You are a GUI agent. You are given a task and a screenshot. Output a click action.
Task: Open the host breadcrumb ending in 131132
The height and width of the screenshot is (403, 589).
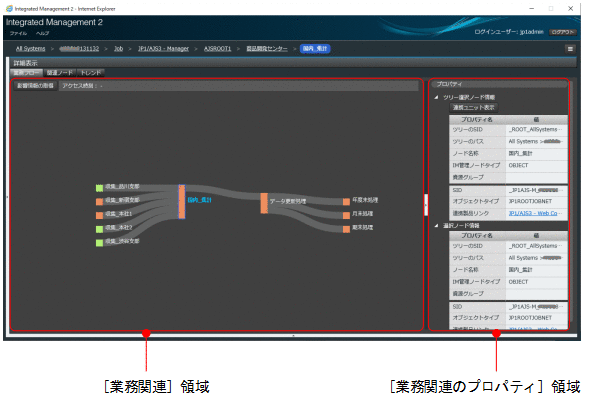click(x=79, y=48)
